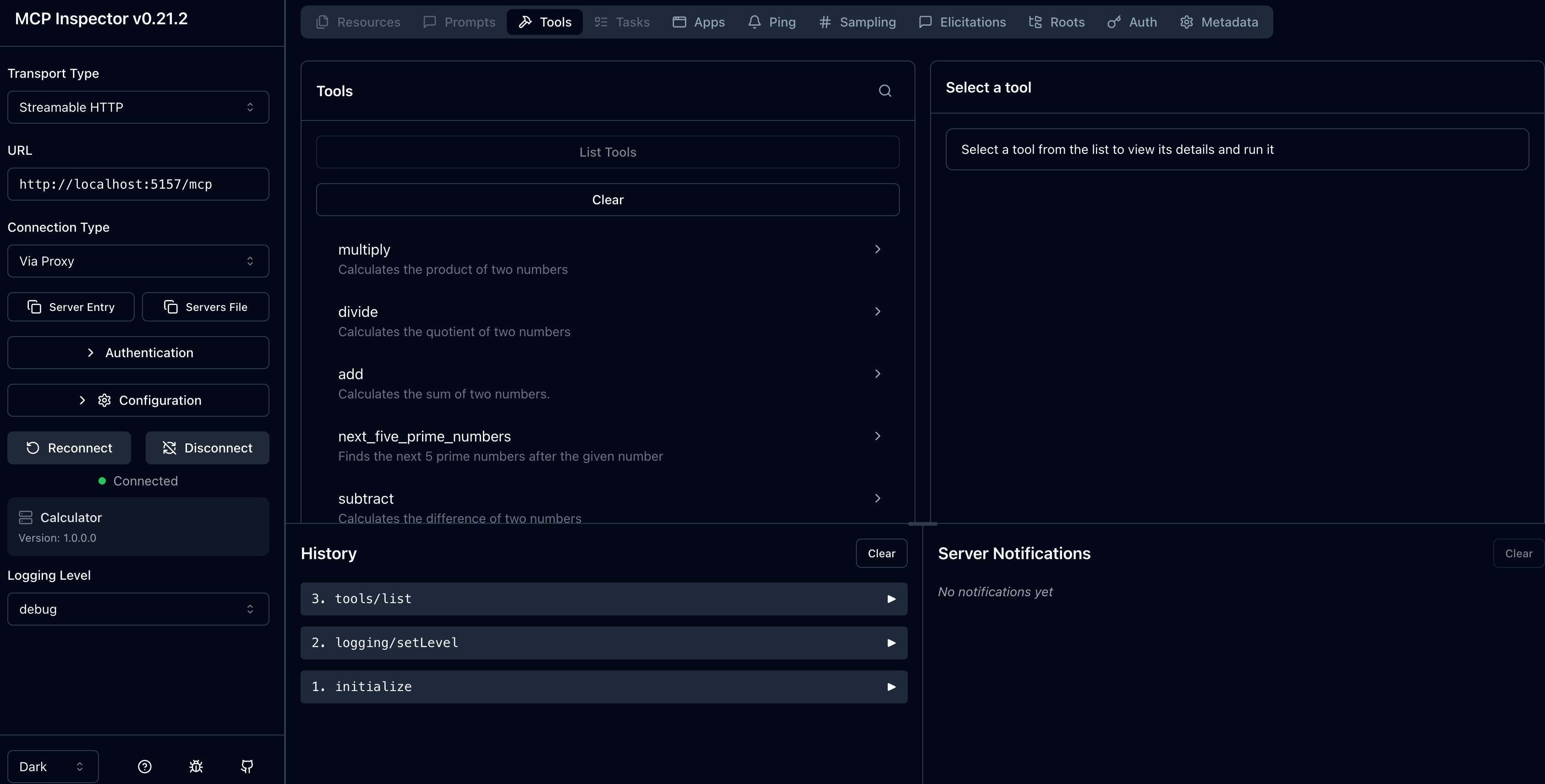Open the Transport Type dropdown
This screenshot has width=1545, height=784.
point(138,107)
